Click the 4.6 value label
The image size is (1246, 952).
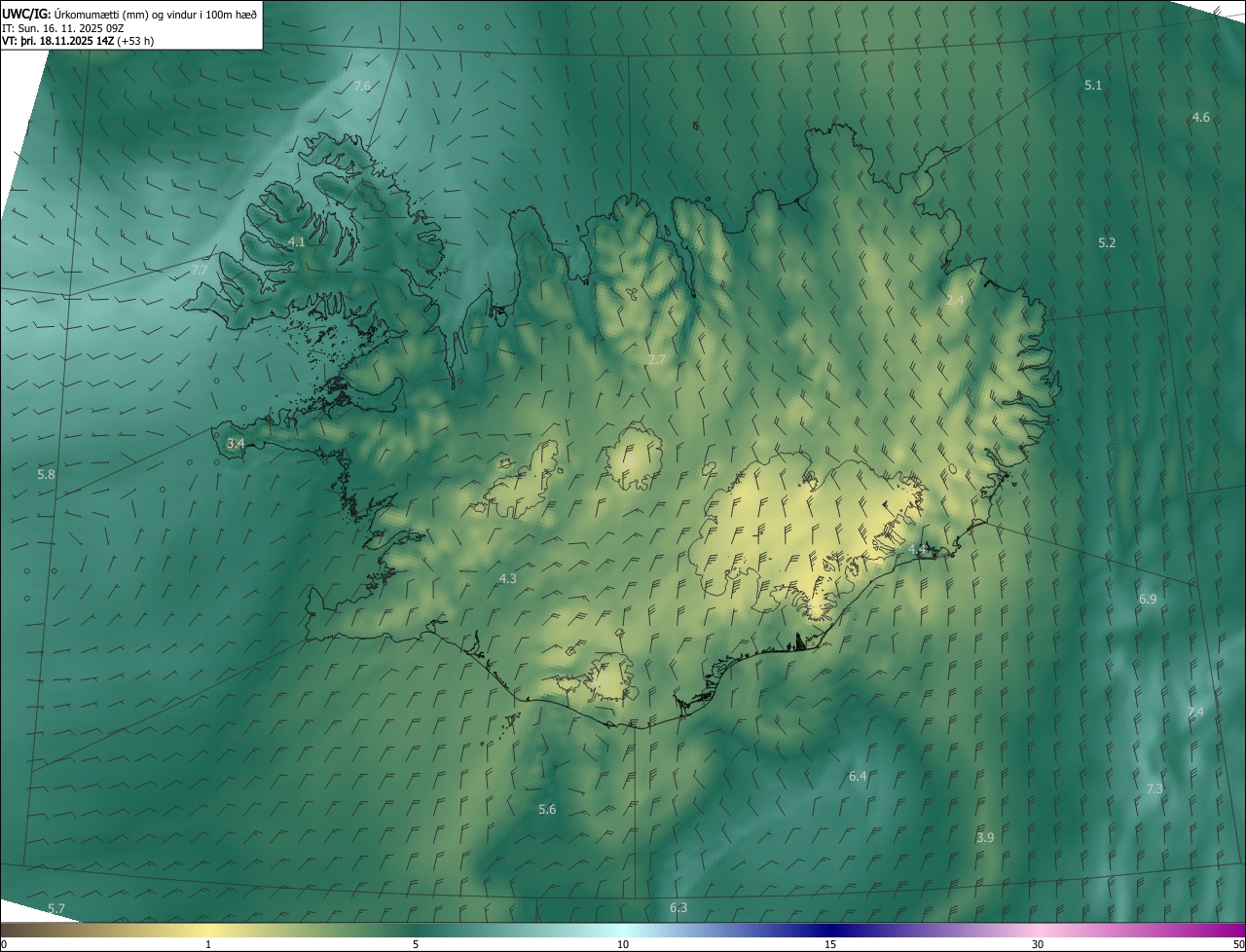click(1201, 118)
